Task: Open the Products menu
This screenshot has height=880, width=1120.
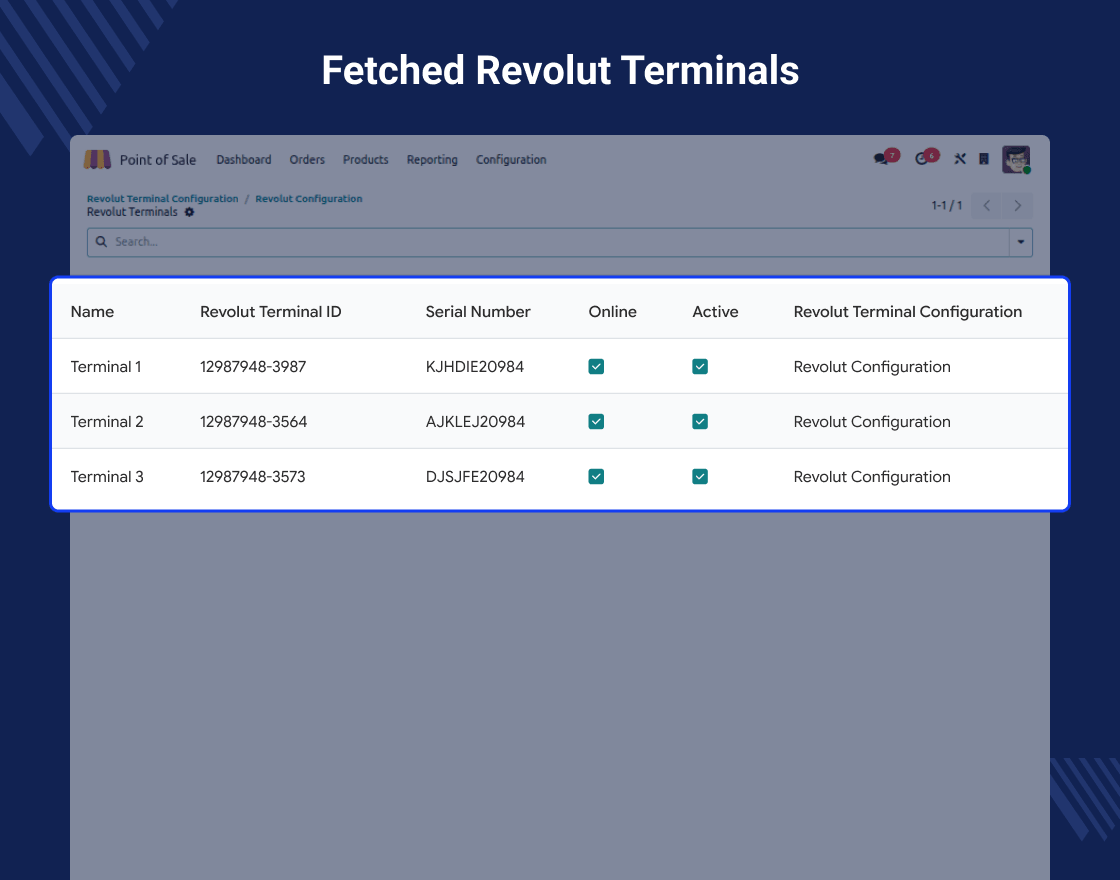Action: click(x=366, y=159)
